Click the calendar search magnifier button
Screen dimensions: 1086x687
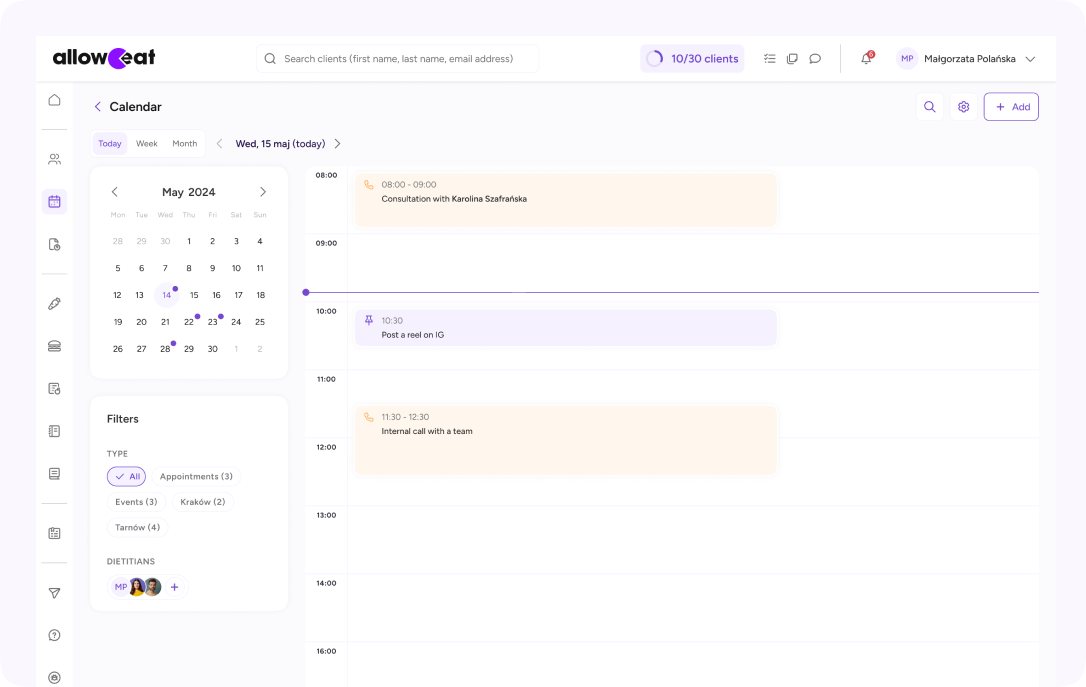(x=929, y=107)
